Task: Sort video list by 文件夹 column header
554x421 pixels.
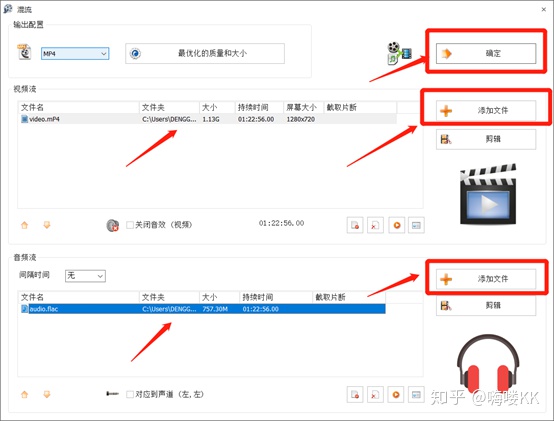Action: click(x=169, y=107)
